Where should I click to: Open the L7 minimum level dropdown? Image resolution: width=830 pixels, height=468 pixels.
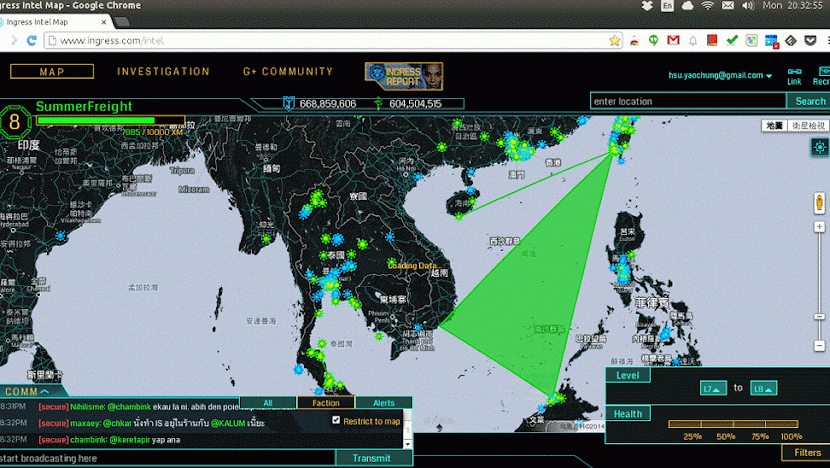713,389
